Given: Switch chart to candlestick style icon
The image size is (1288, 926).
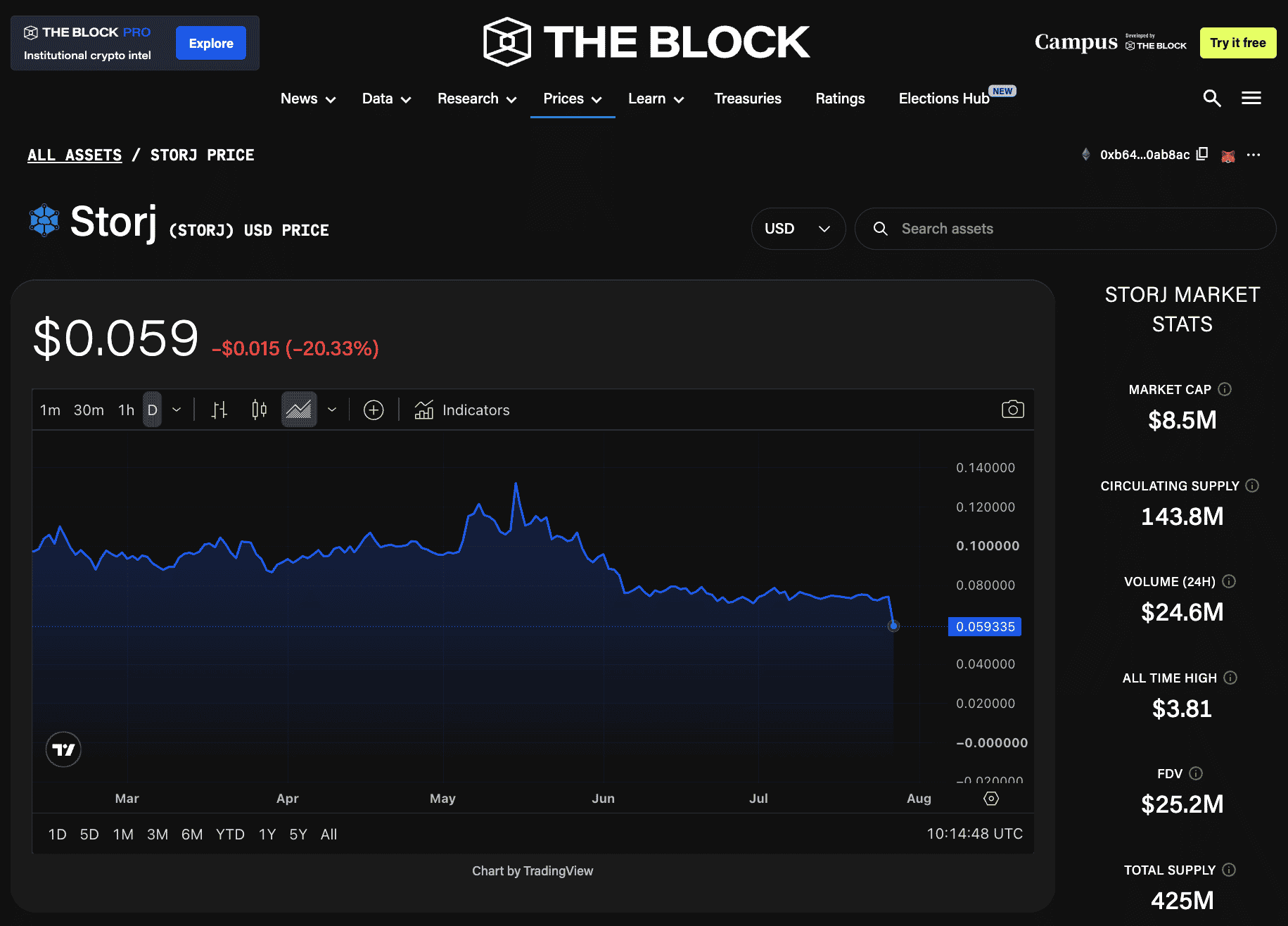Looking at the screenshot, I should point(260,410).
